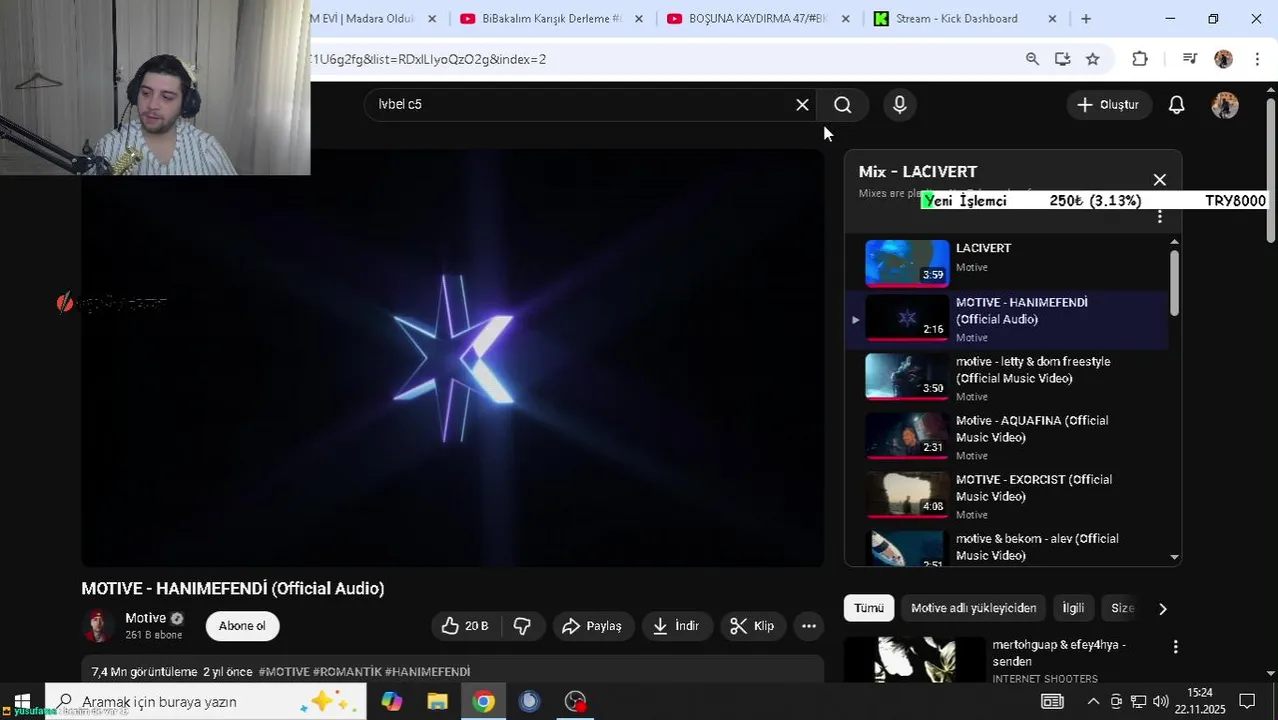The width and height of the screenshot is (1278, 720).
Task: Dislike the video with thumbs down
Action: (x=522, y=626)
